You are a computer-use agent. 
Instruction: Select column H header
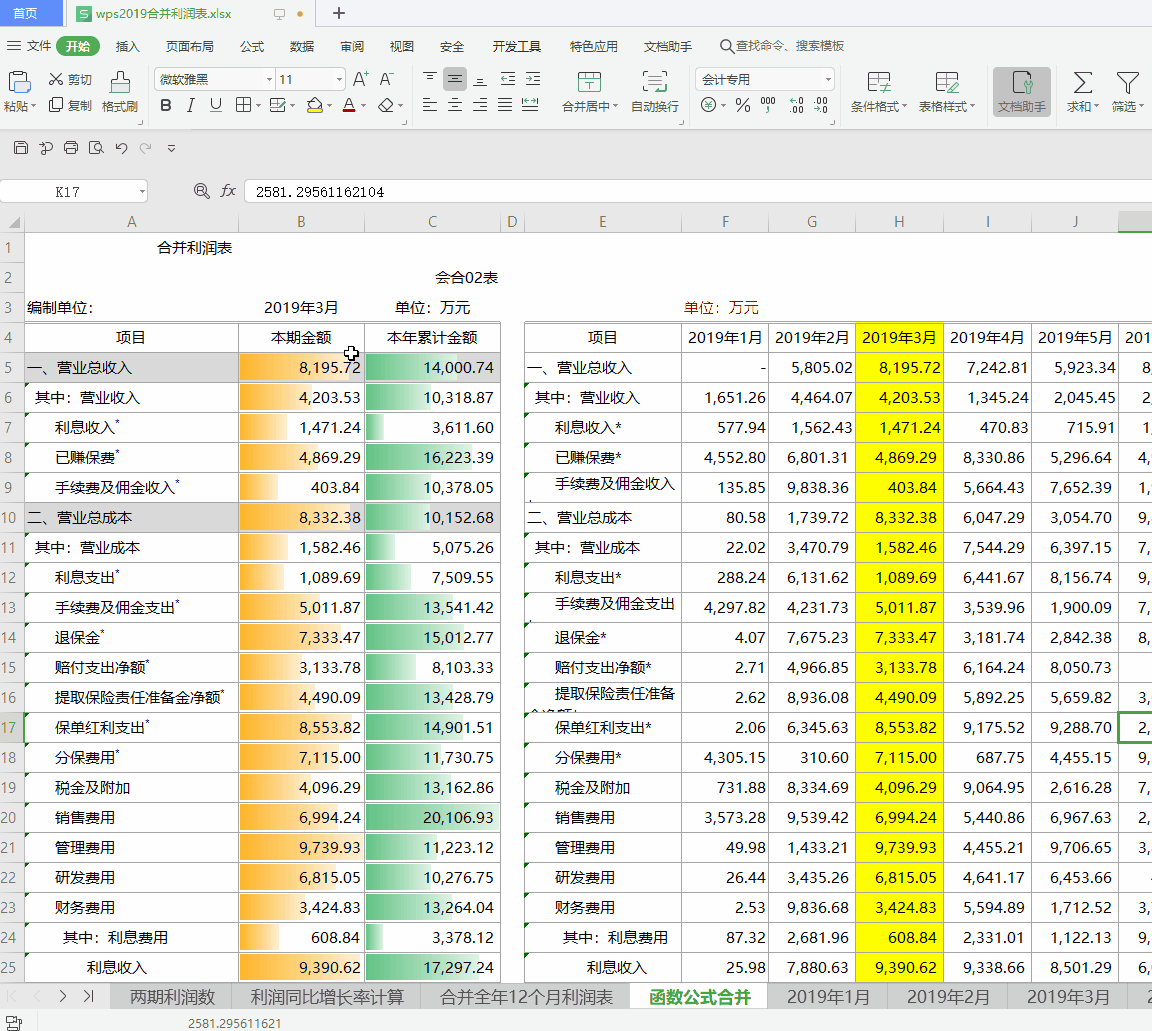(899, 221)
